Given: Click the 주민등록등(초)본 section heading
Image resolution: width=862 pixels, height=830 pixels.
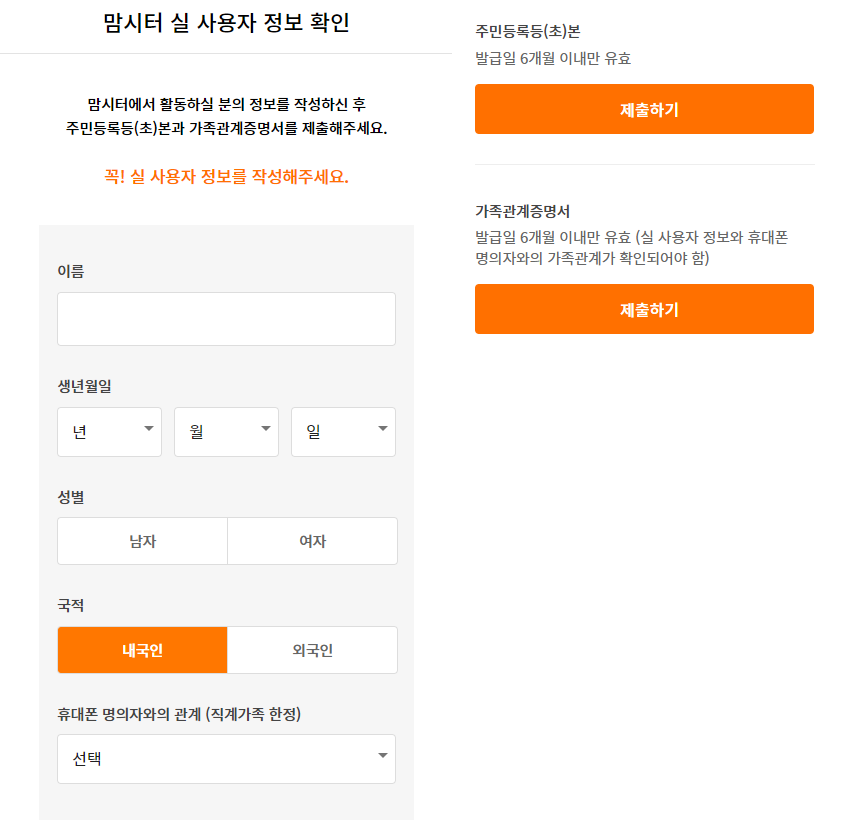Looking at the screenshot, I should [x=527, y=31].
